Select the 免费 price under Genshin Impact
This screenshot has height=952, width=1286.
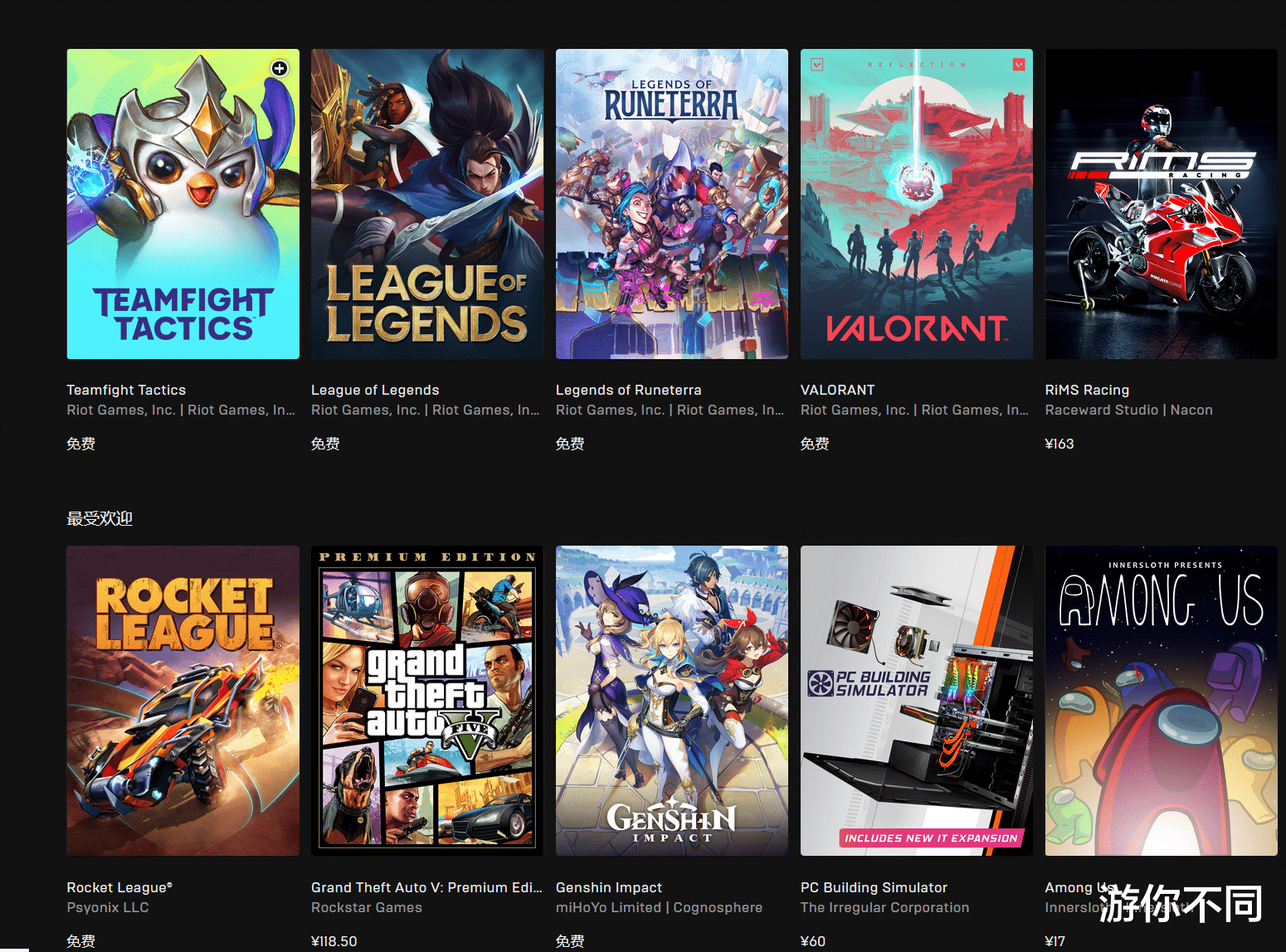coord(570,941)
